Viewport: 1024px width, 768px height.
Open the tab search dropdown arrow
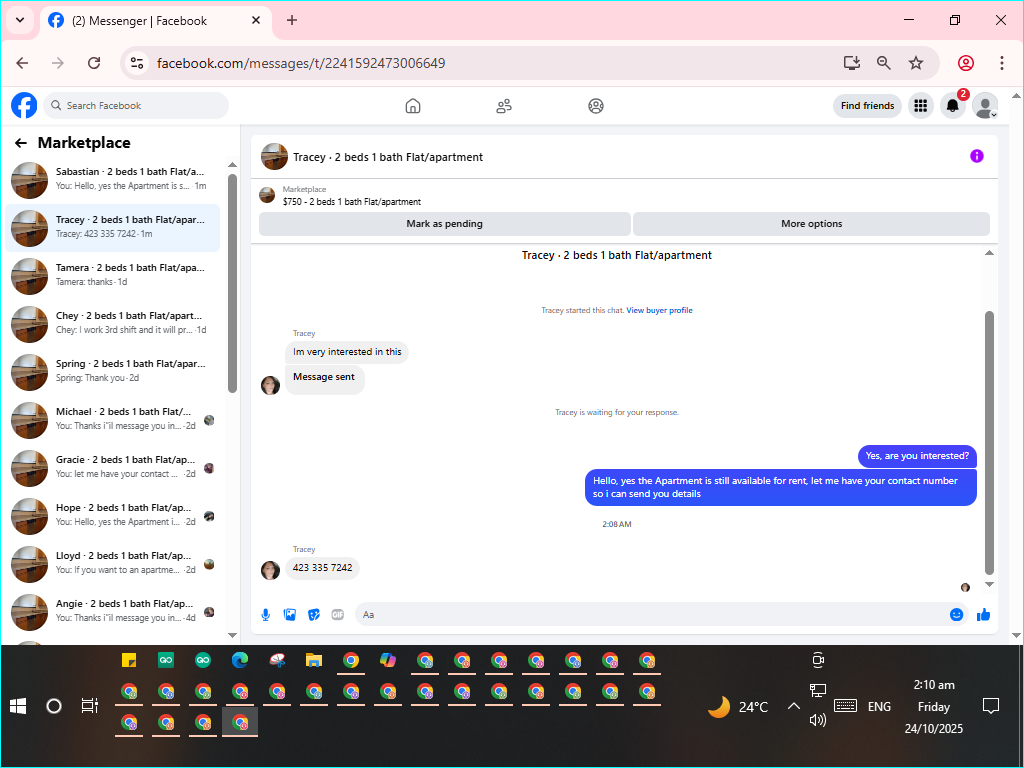20,20
